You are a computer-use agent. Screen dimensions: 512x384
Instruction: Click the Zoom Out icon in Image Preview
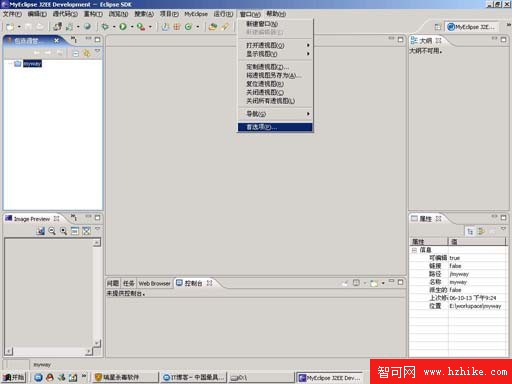pos(52,231)
